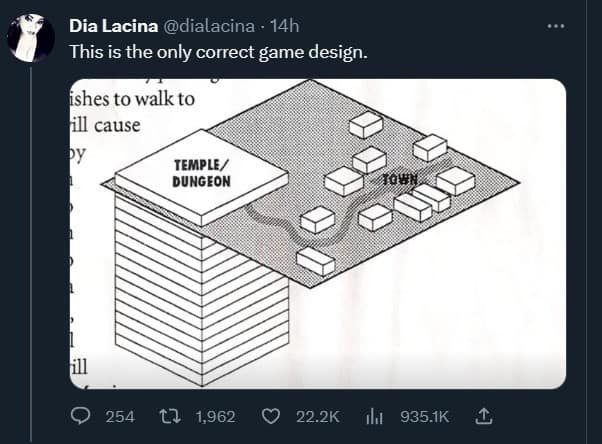This screenshot has height=444, width=602.
Task: Click the 254 reply count
Action: tap(120, 416)
